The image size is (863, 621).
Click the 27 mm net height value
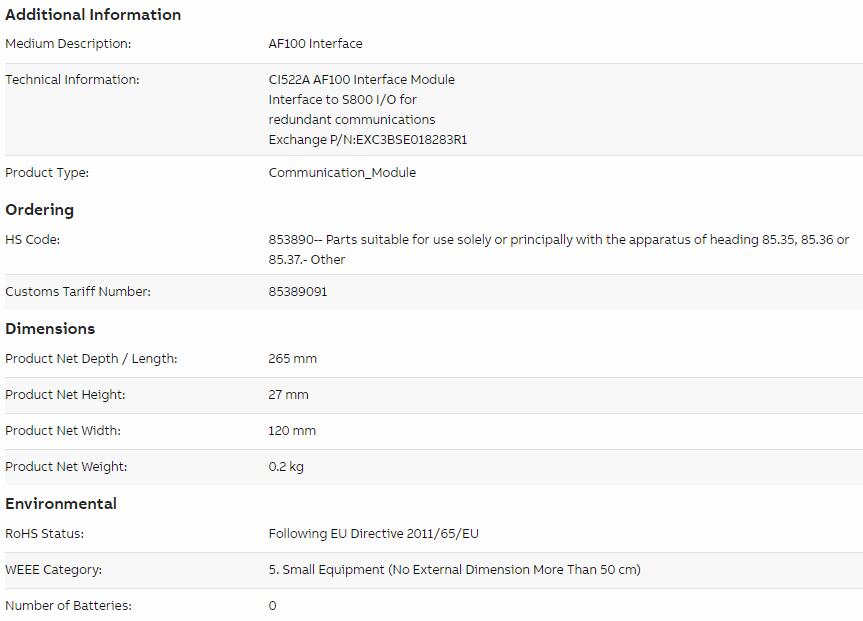[288, 395]
